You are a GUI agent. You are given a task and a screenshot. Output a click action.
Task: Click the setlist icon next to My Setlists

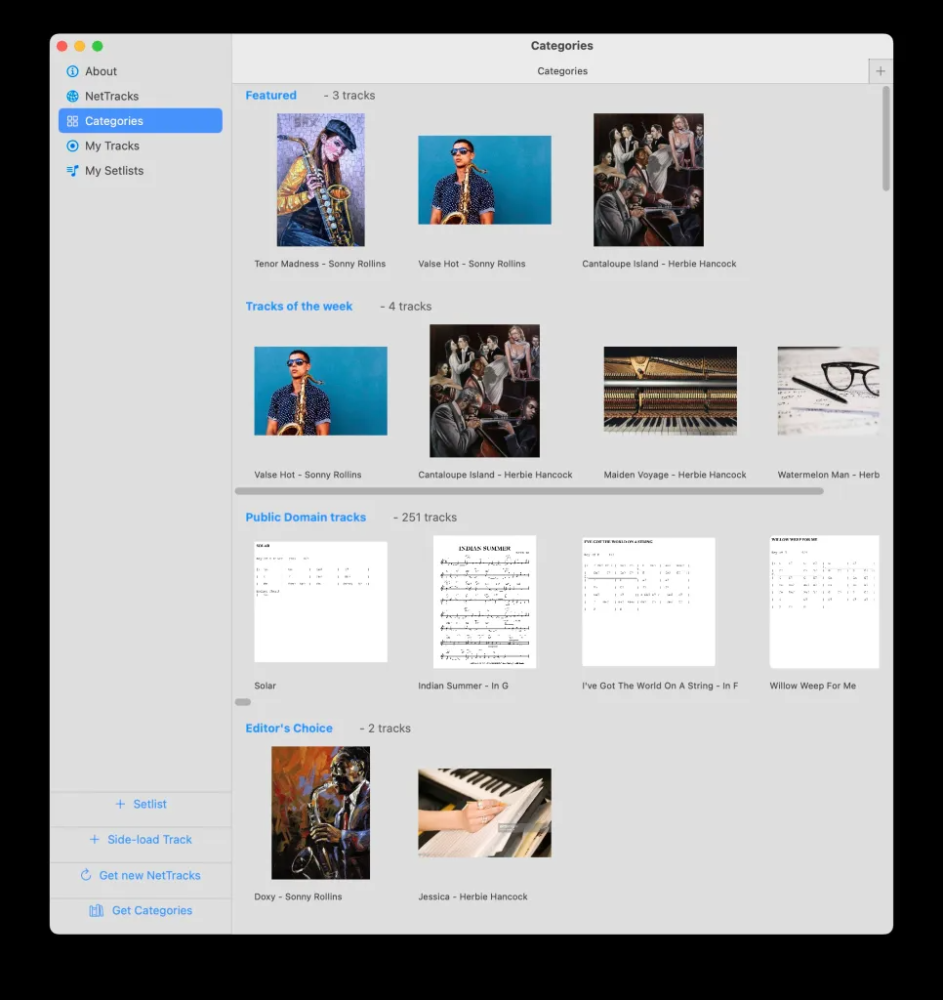point(72,170)
